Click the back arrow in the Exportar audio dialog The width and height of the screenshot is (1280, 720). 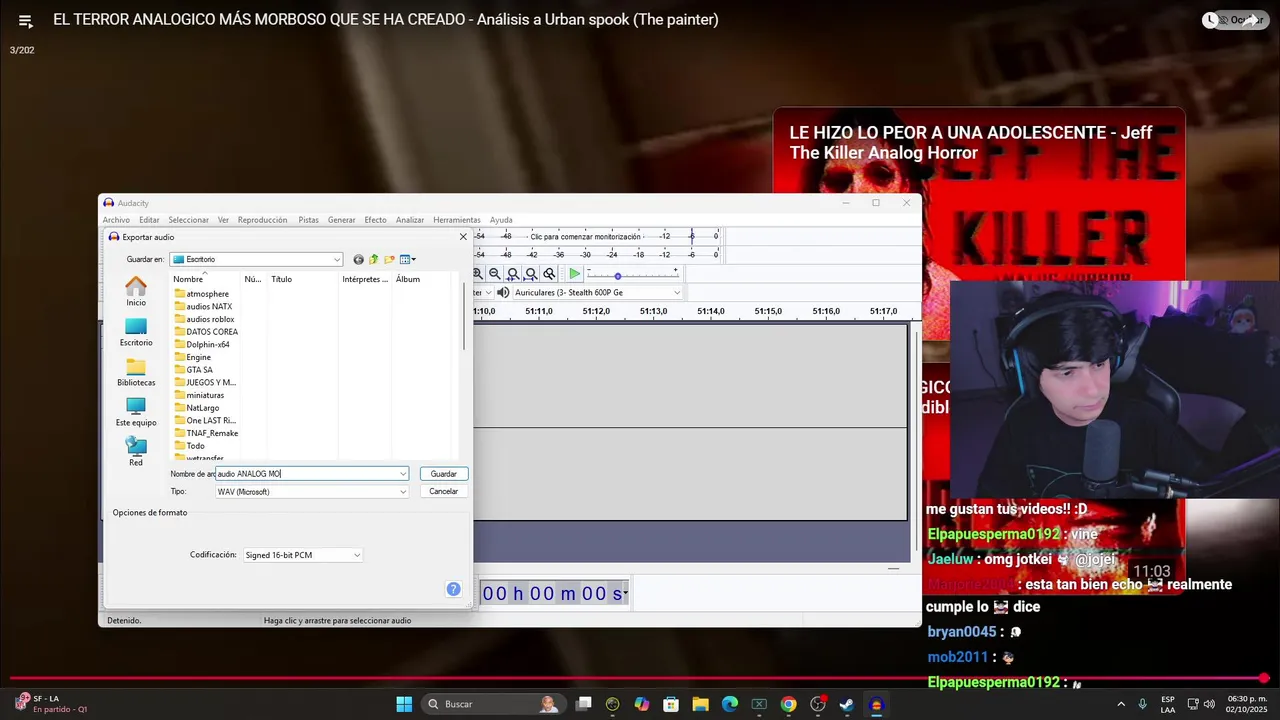(359, 260)
